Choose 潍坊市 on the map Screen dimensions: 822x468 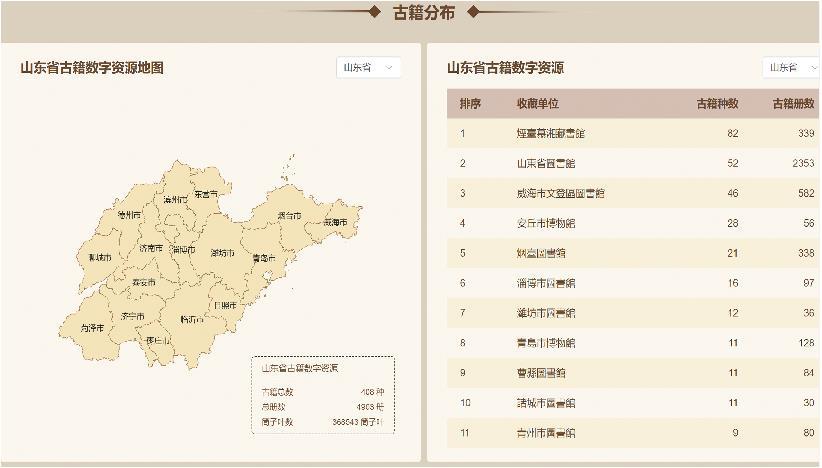pyautogui.click(x=222, y=253)
